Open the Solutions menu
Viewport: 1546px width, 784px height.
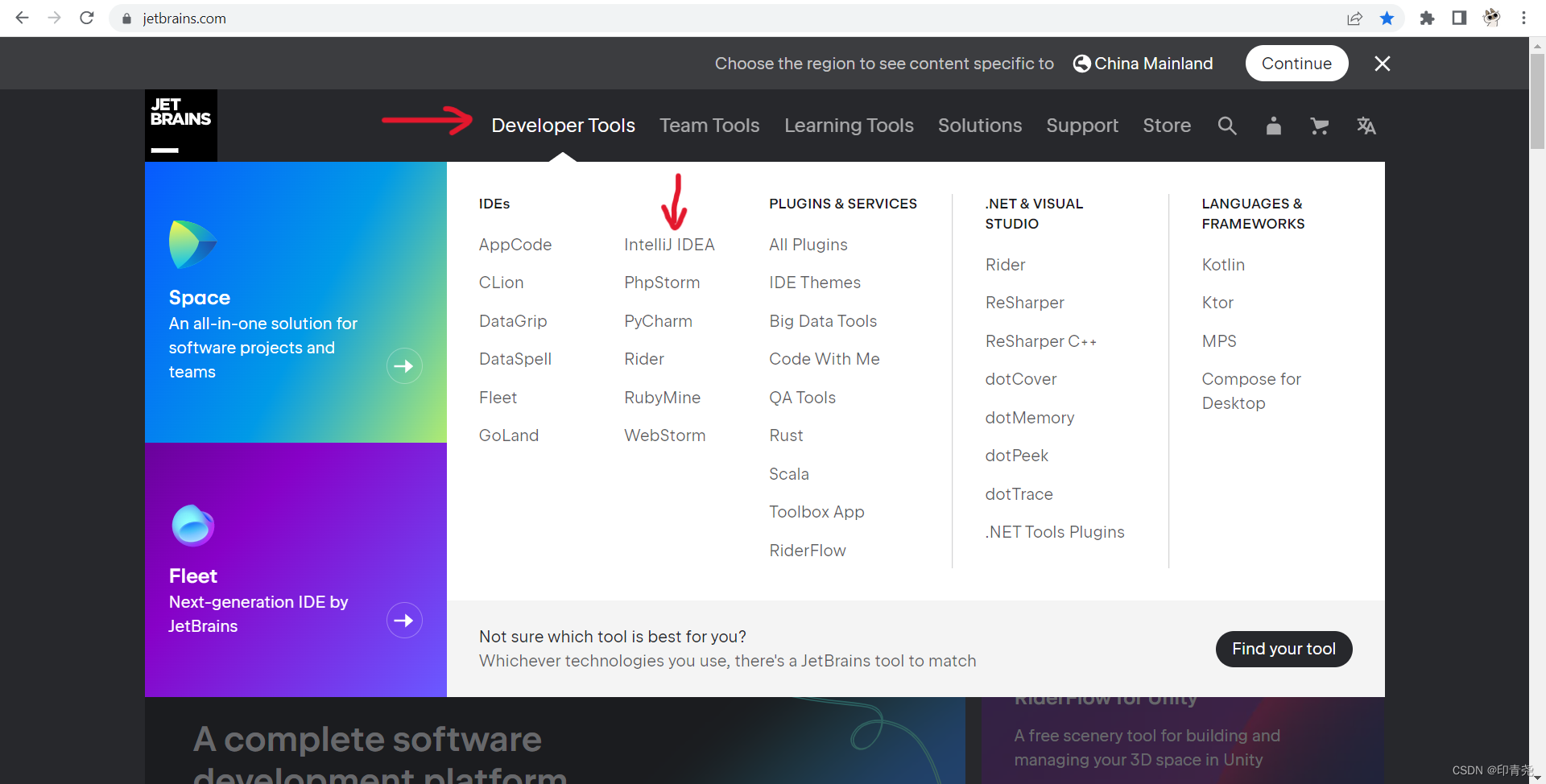point(980,126)
